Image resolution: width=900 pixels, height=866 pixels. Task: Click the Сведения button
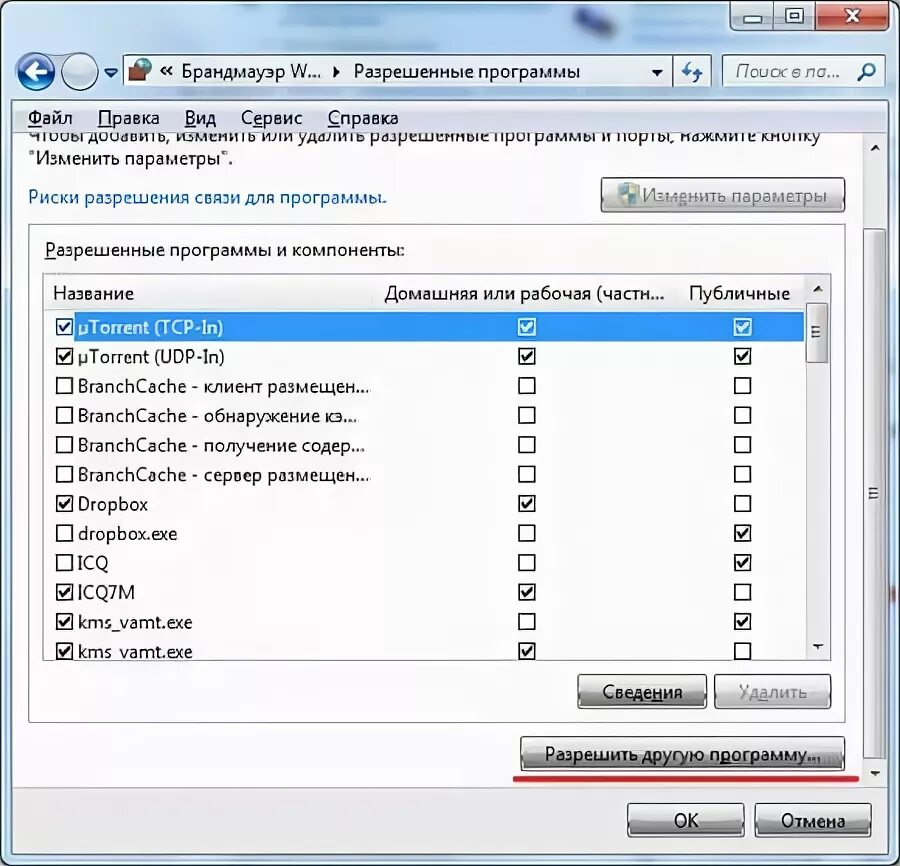(642, 692)
